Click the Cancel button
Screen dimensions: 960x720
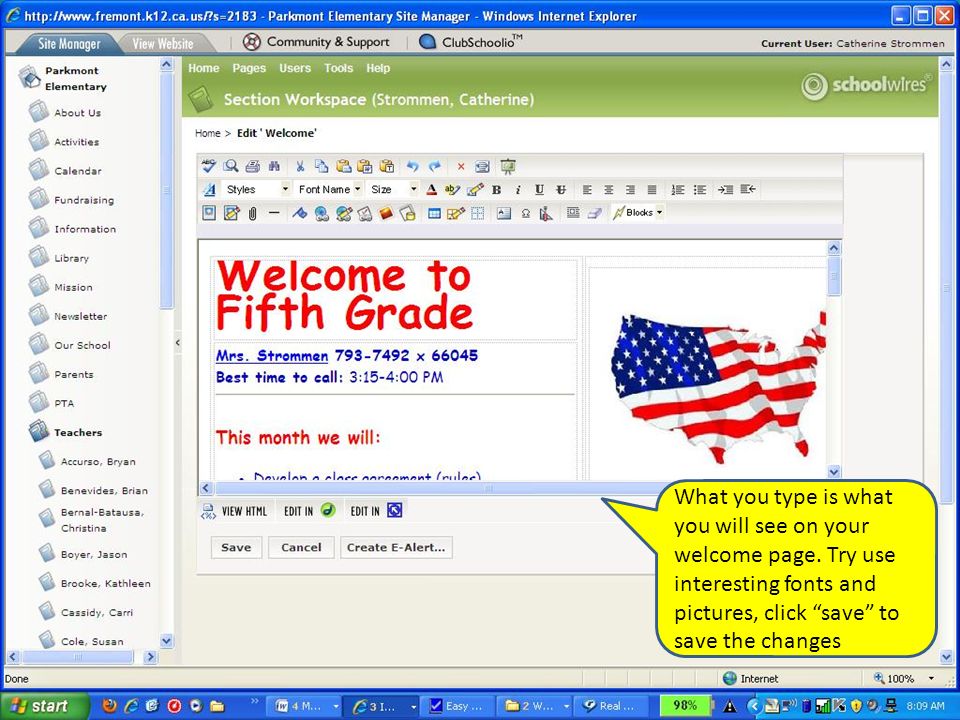tap(301, 547)
